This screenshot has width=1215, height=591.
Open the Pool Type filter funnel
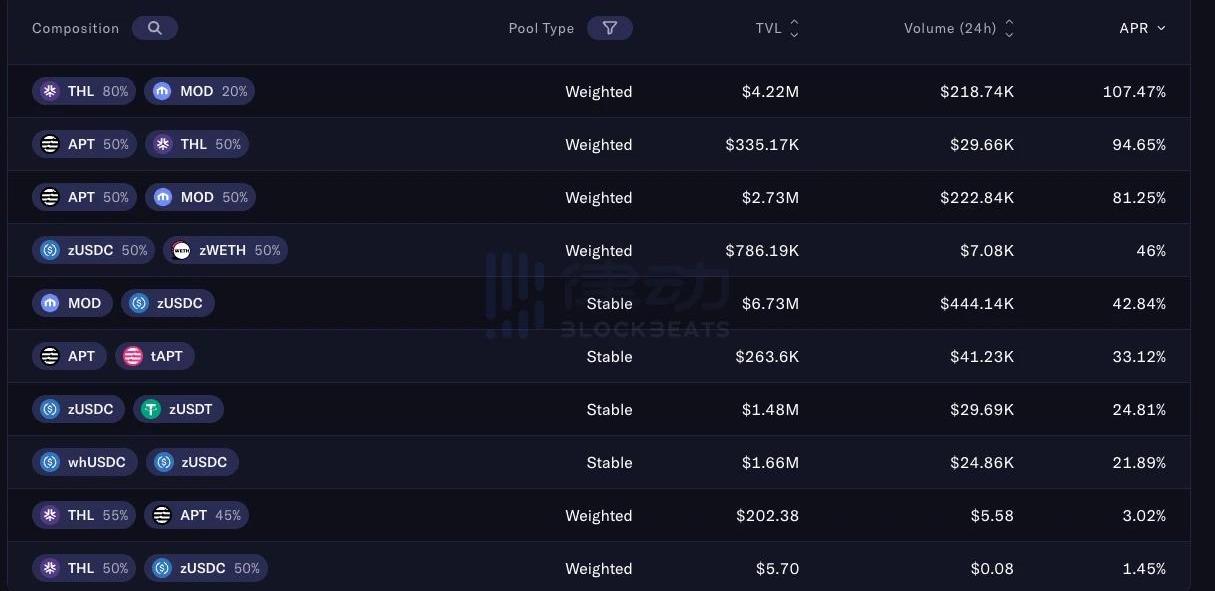tap(610, 28)
